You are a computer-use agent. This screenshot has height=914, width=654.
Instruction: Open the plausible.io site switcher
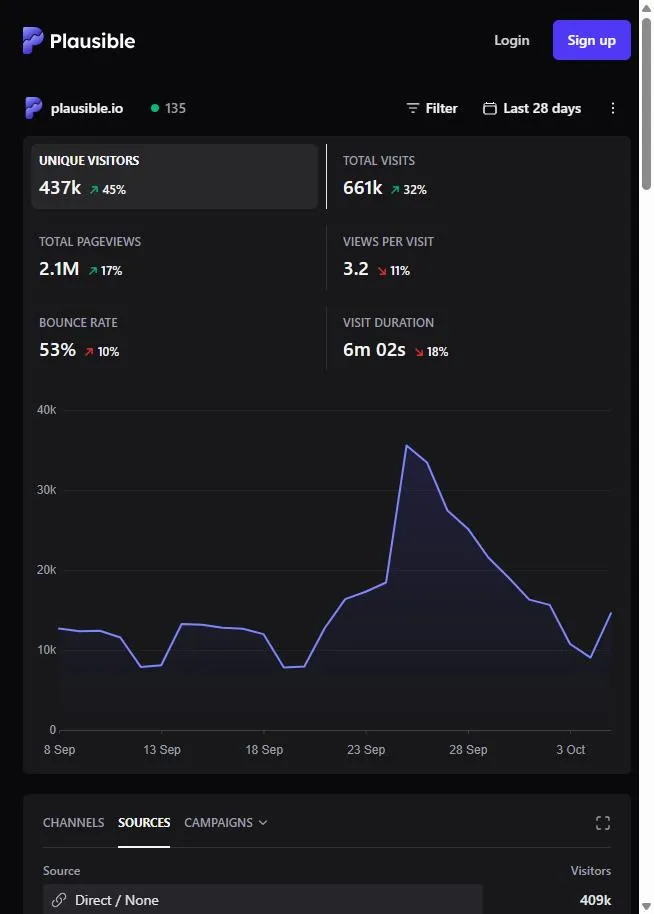[74, 108]
